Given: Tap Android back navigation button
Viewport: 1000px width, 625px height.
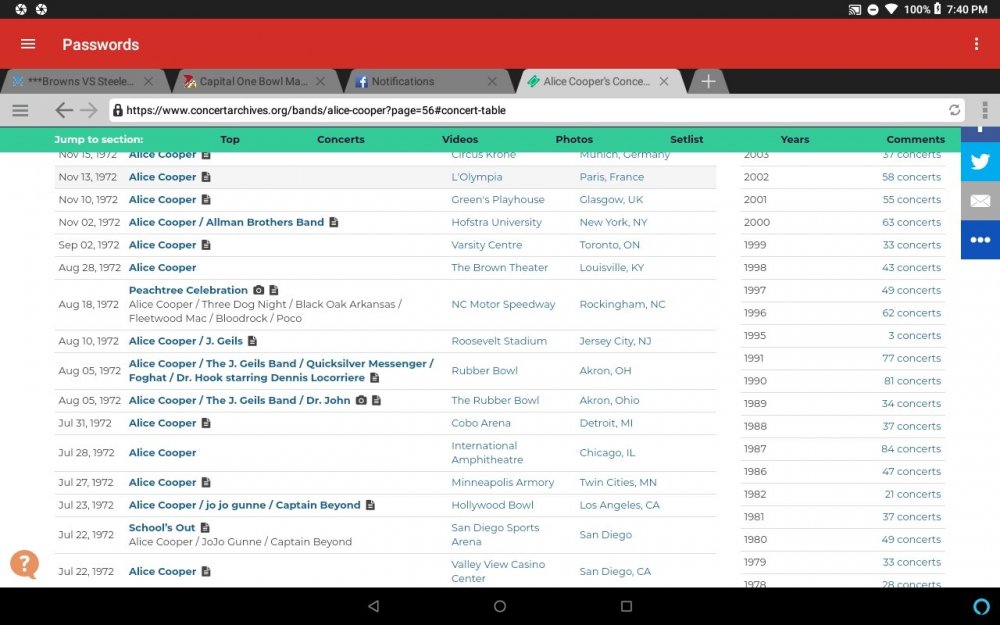Looking at the screenshot, I should point(374,606).
